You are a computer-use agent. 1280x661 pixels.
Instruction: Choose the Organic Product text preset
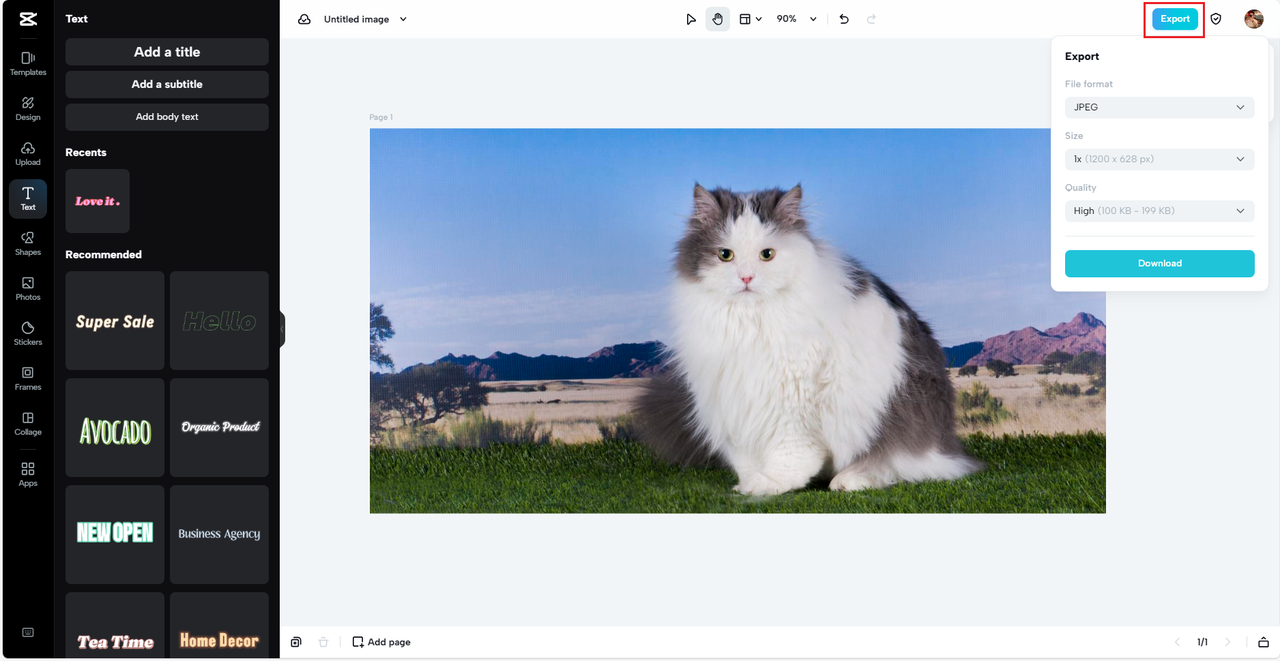(219, 428)
